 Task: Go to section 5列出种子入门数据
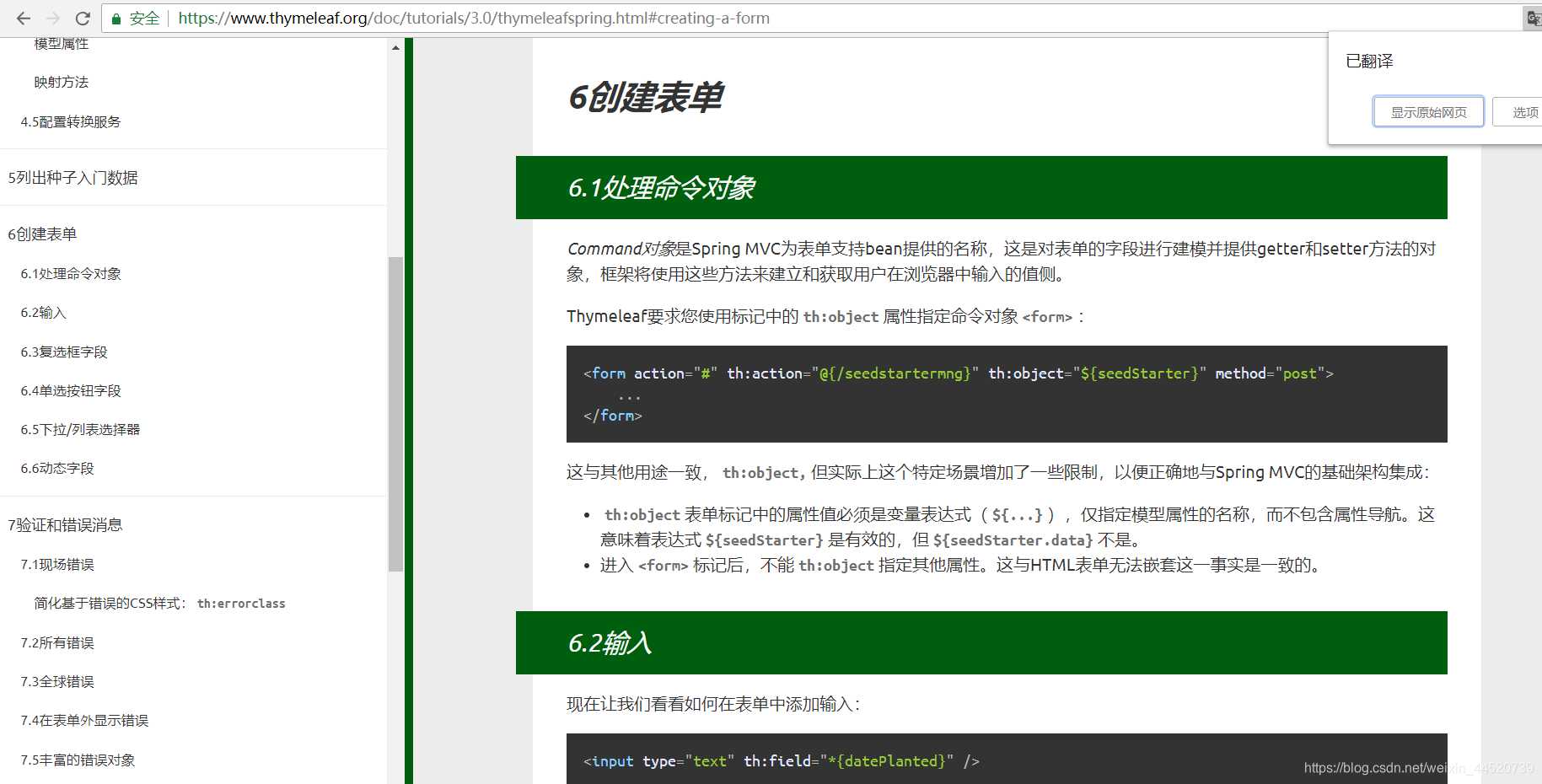point(73,178)
